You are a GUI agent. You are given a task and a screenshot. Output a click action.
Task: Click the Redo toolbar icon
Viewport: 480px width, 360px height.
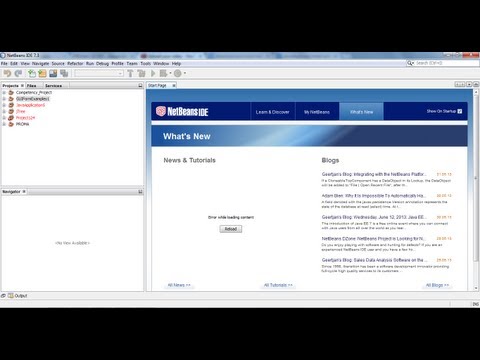pos(18,73)
